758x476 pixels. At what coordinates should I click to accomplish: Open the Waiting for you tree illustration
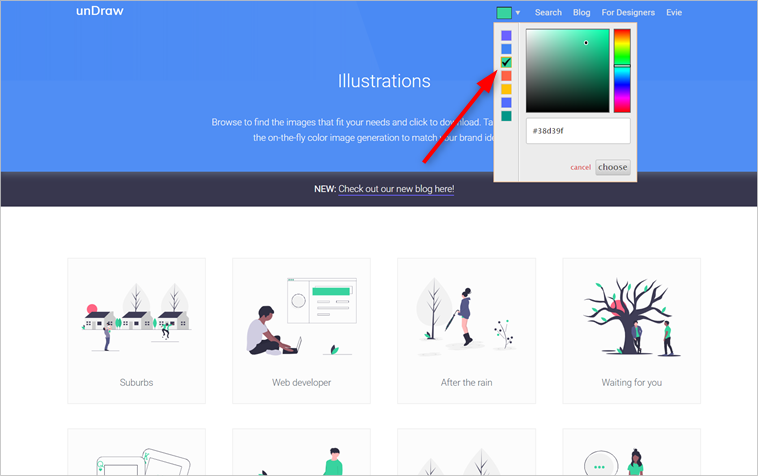pos(631,330)
